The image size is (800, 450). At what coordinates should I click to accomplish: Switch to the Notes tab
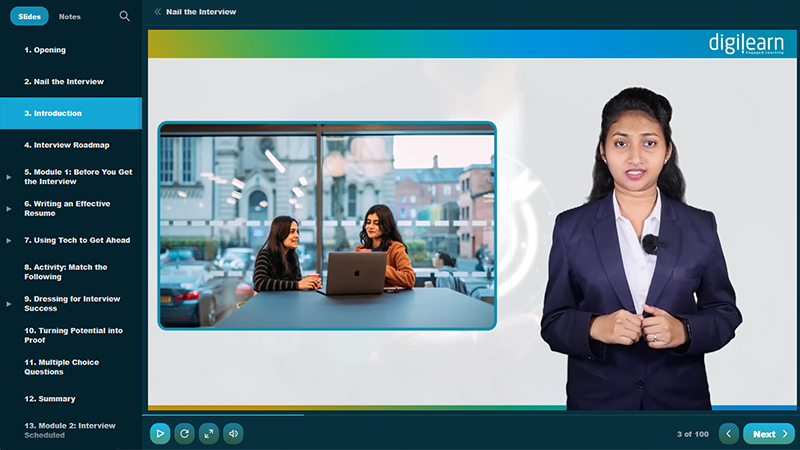point(70,16)
